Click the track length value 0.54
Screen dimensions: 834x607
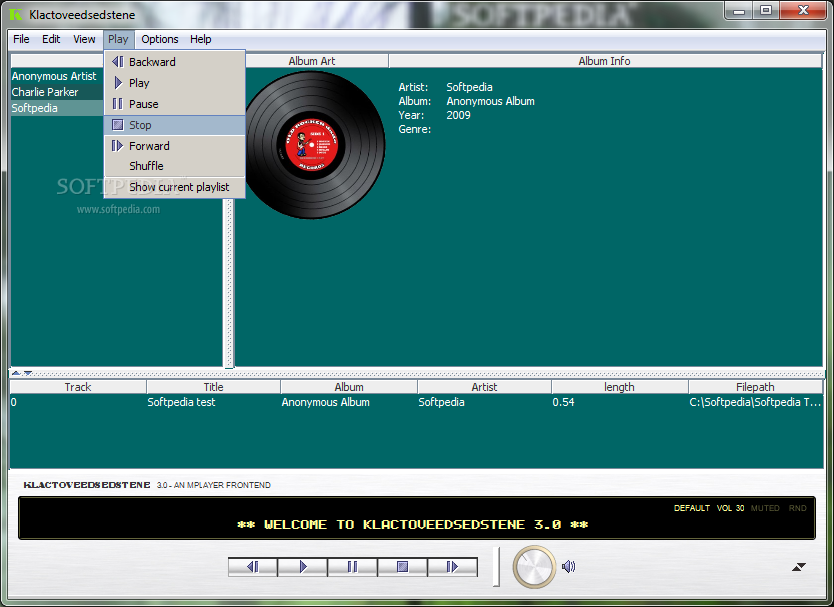point(563,402)
